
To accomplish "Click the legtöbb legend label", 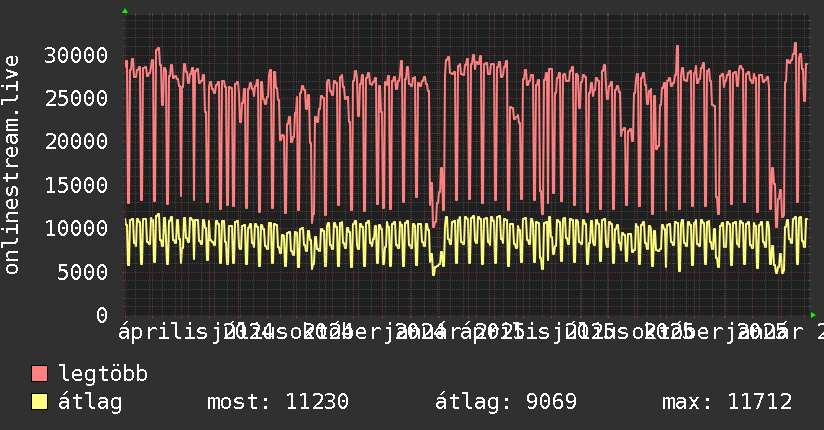I will pyautogui.click(x=103, y=374).
